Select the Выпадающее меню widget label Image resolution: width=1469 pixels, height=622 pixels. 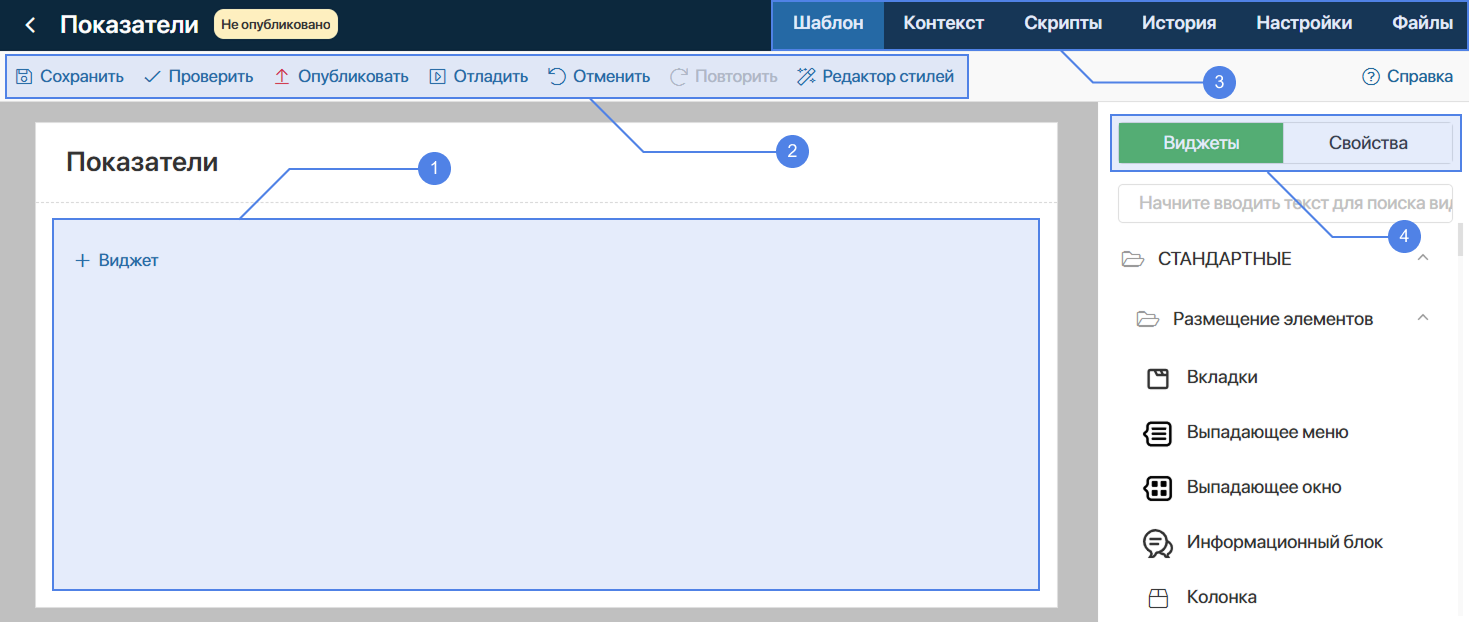[1267, 432]
